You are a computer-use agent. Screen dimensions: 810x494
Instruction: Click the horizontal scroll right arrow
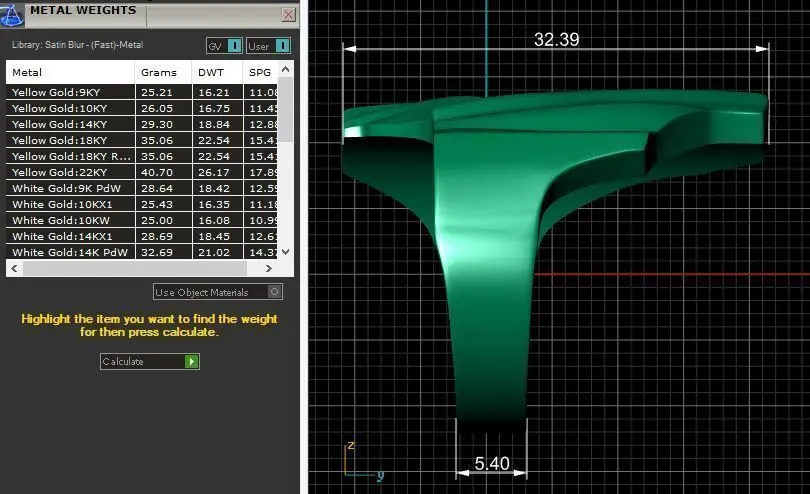pyautogui.click(x=269, y=268)
